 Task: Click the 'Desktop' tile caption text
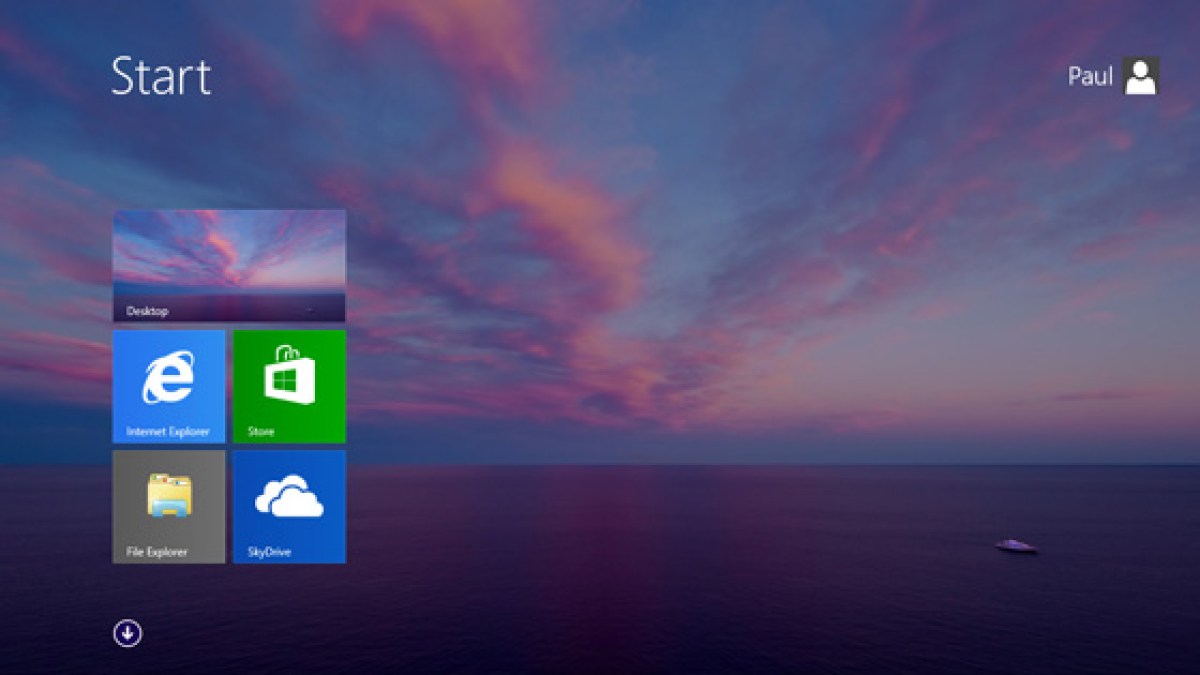tap(147, 311)
